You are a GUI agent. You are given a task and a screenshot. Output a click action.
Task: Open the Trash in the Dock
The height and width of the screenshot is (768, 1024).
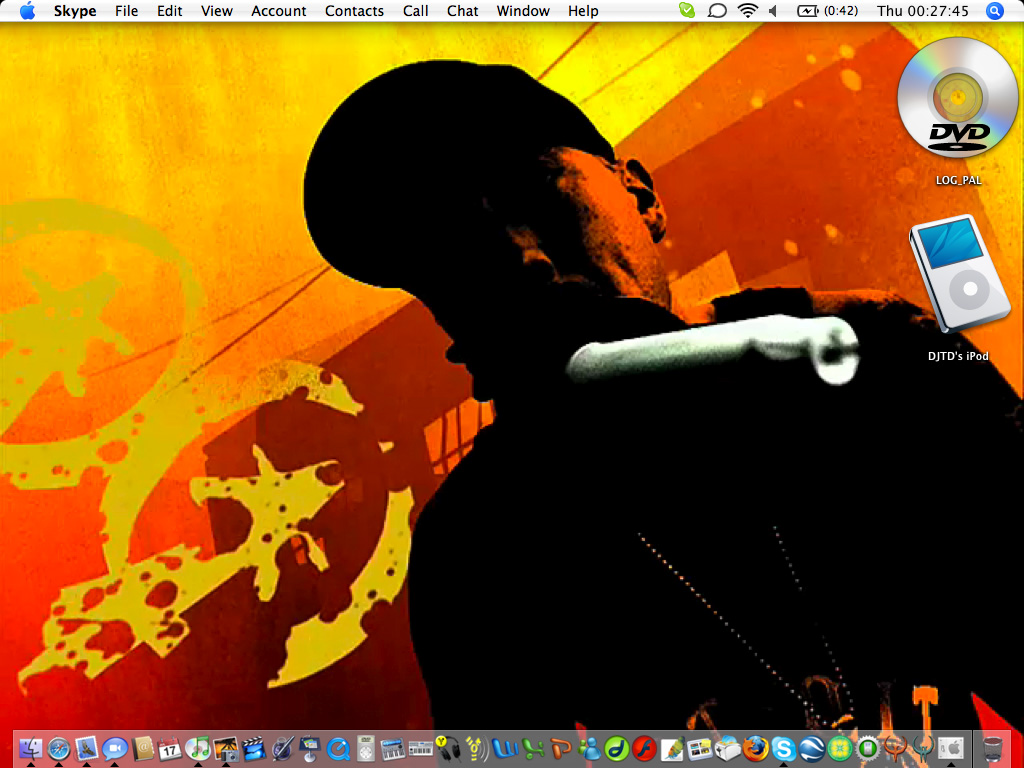[992, 748]
